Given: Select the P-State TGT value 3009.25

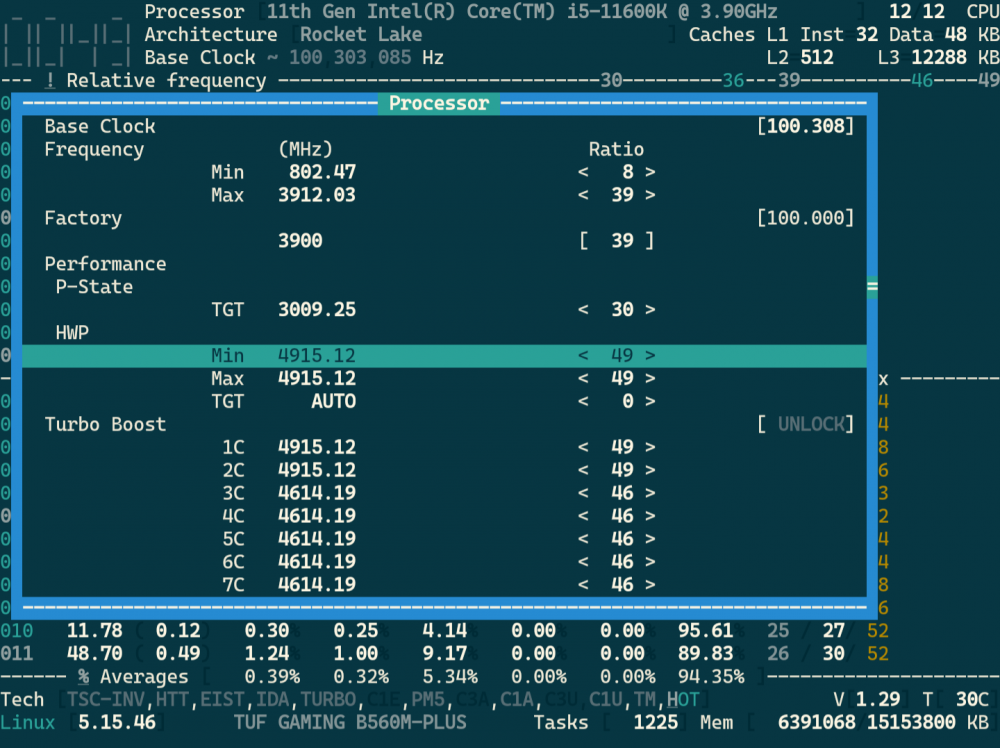Looking at the screenshot, I should click(x=317, y=310).
